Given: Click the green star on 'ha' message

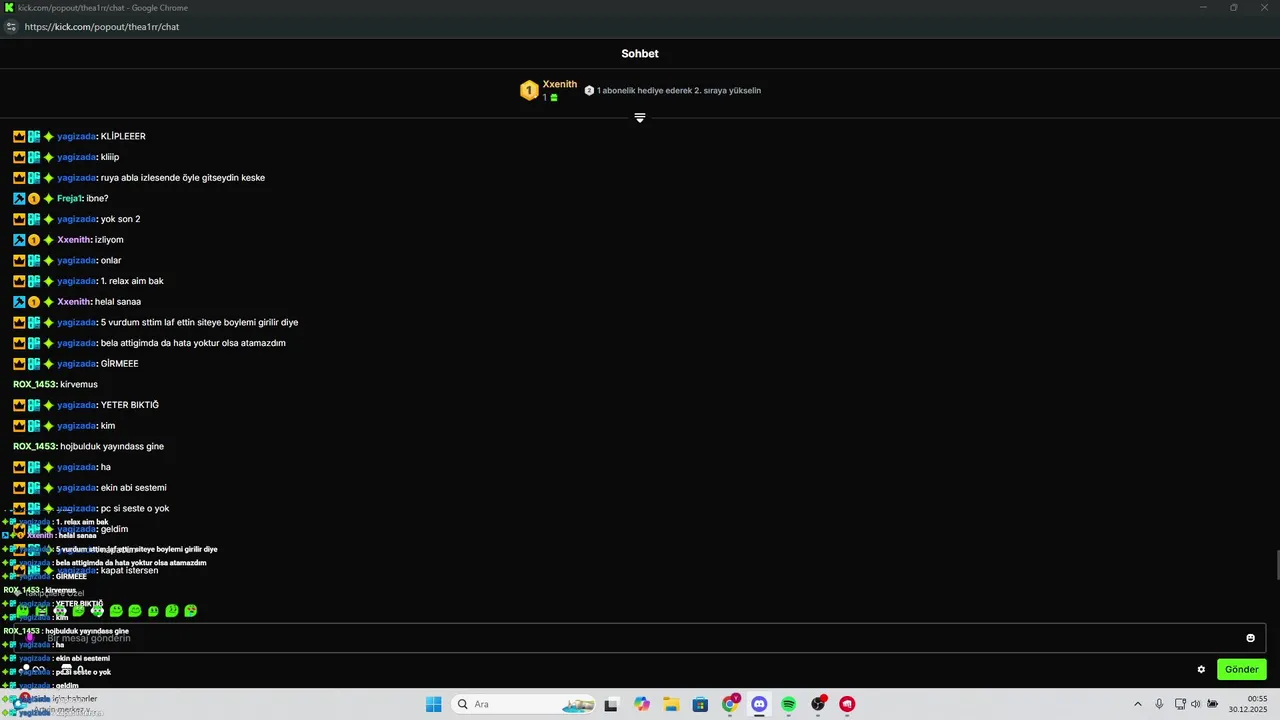Looking at the screenshot, I should coord(48,467).
